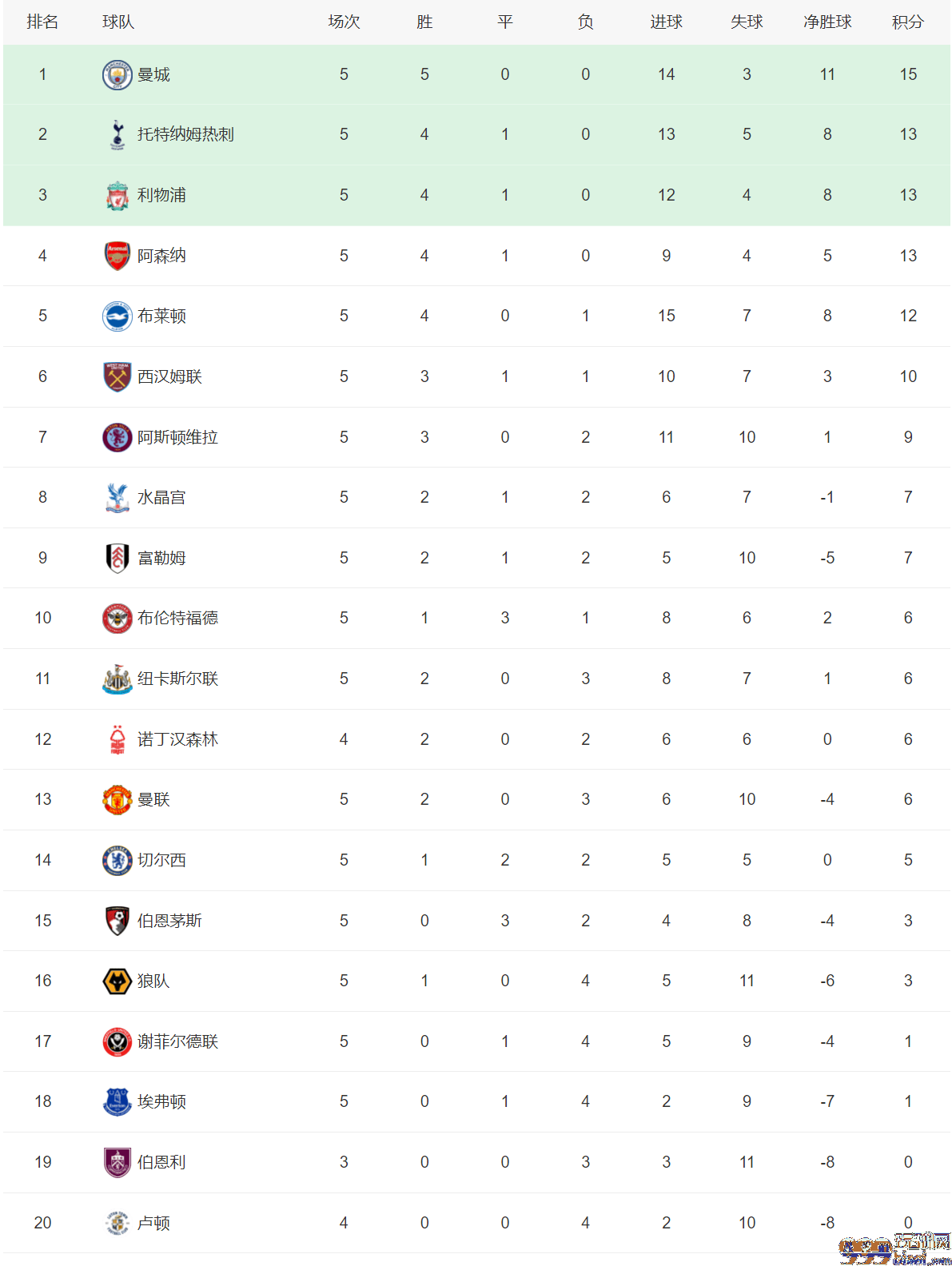
Task: Click the 进球 column header
Action: [x=666, y=22]
